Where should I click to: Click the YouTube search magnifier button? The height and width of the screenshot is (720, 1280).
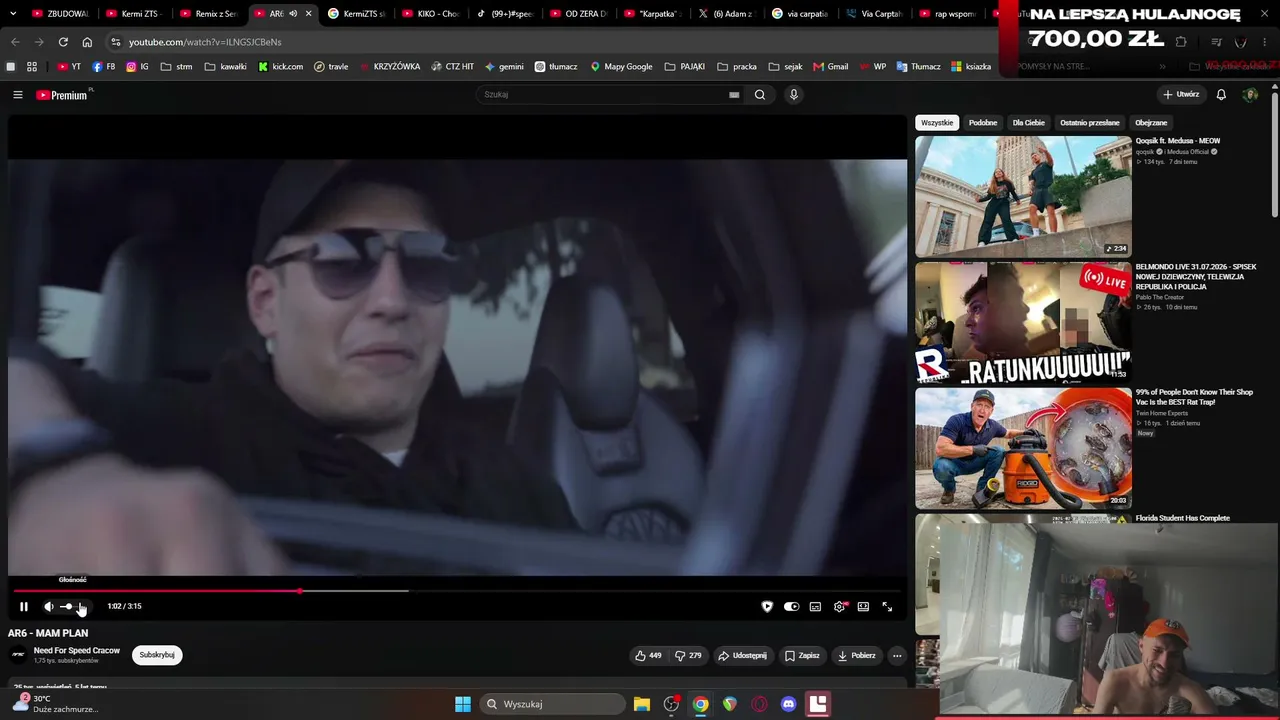click(x=760, y=95)
